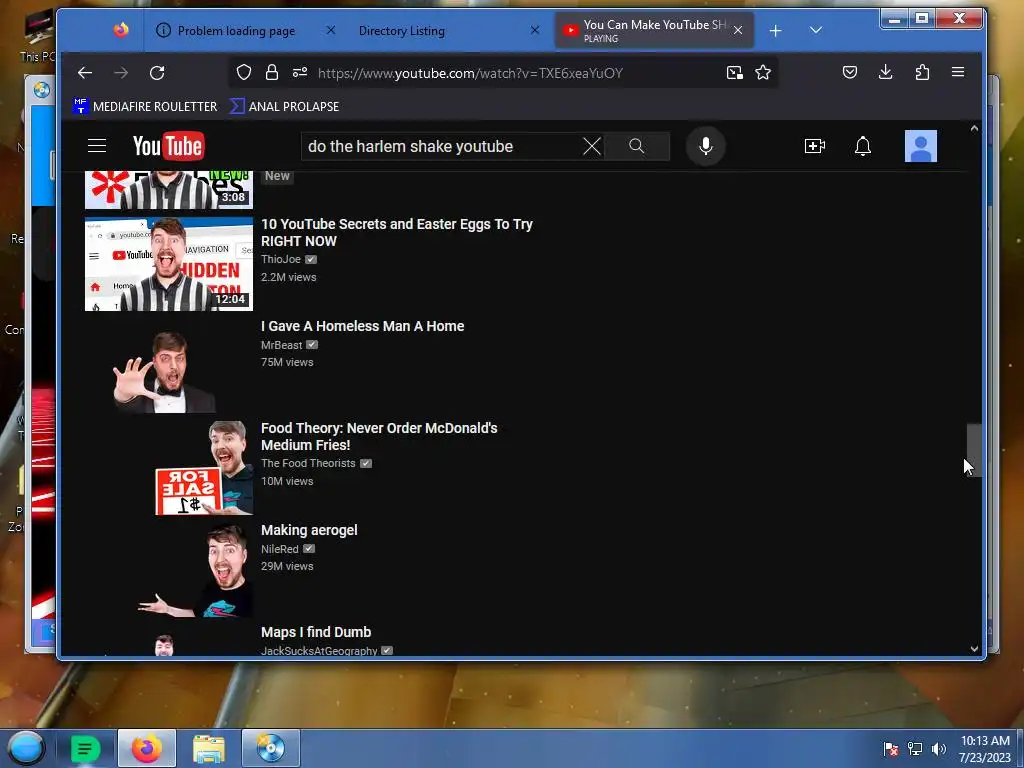Clear the YouTube search box text

[592, 146]
